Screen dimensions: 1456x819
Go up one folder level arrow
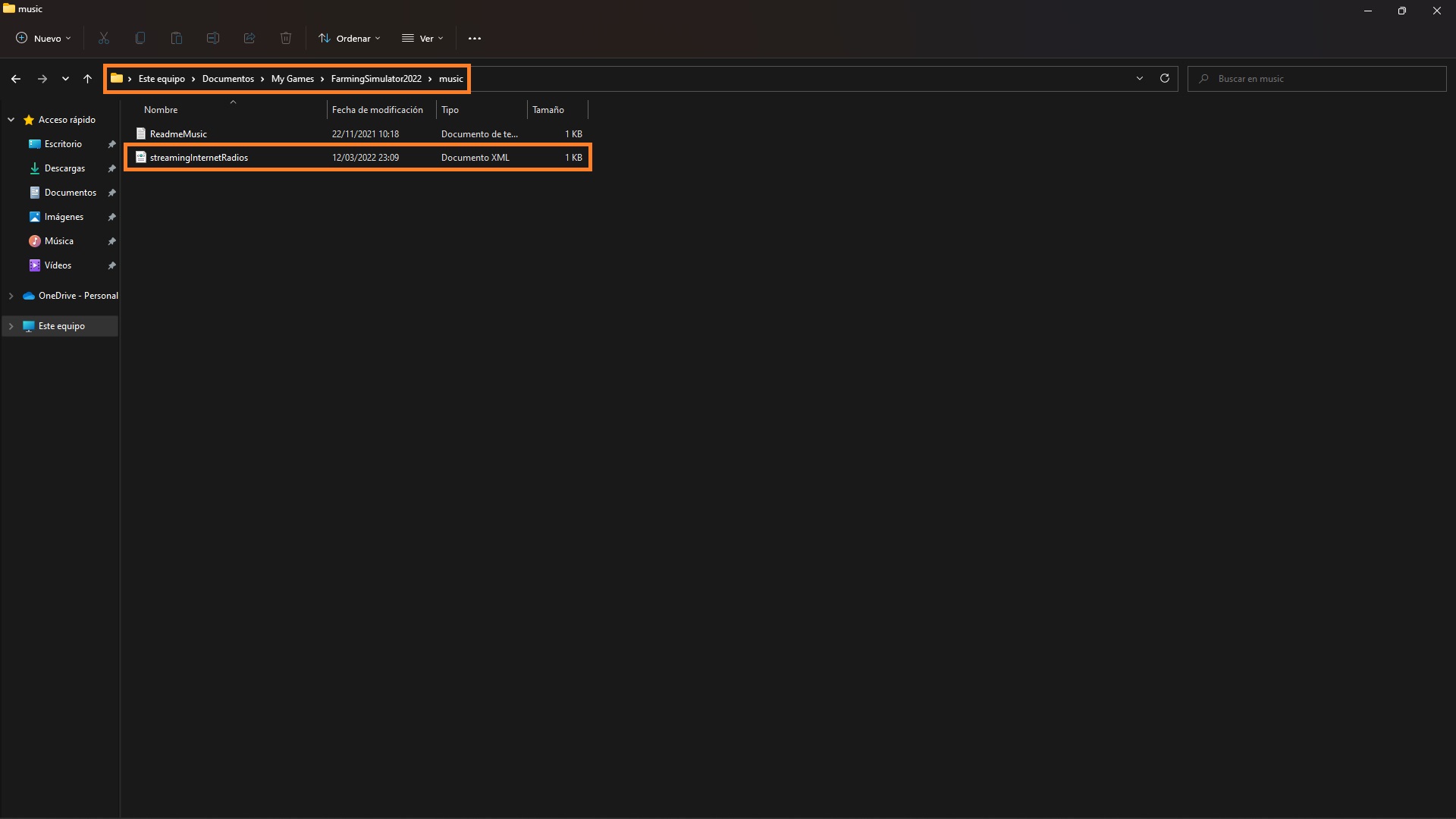(x=87, y=79)
